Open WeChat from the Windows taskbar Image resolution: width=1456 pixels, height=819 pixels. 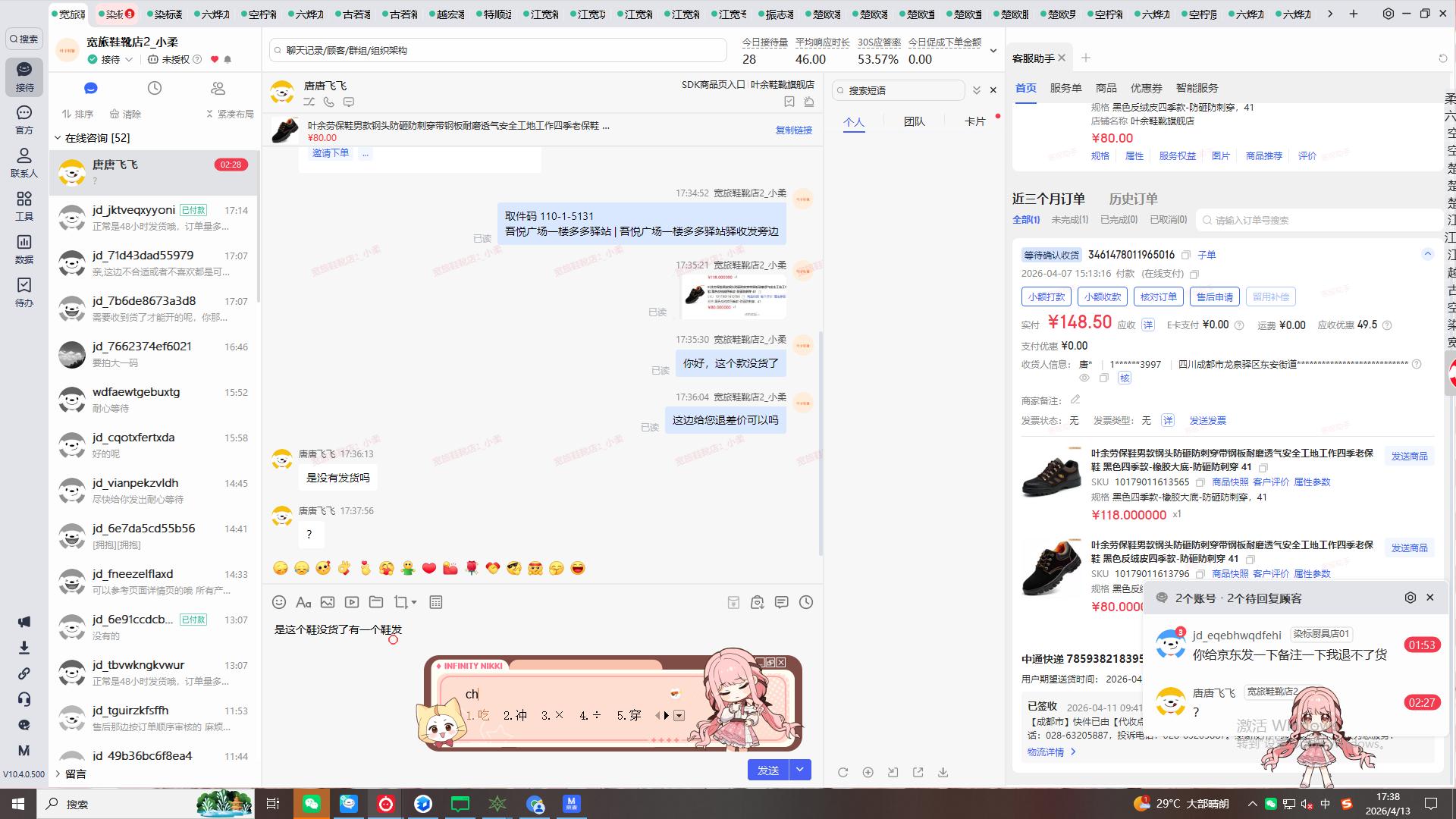click(312, 804)
